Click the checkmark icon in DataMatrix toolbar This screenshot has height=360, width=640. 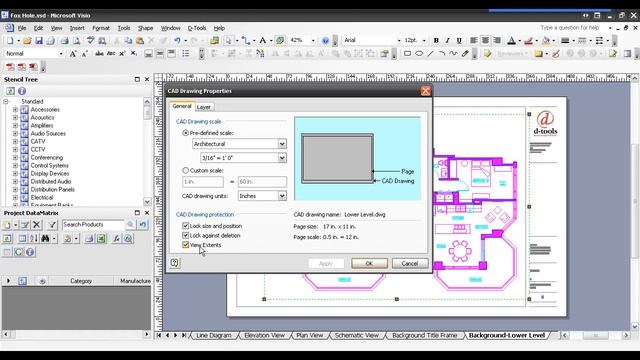click(52, 224)
